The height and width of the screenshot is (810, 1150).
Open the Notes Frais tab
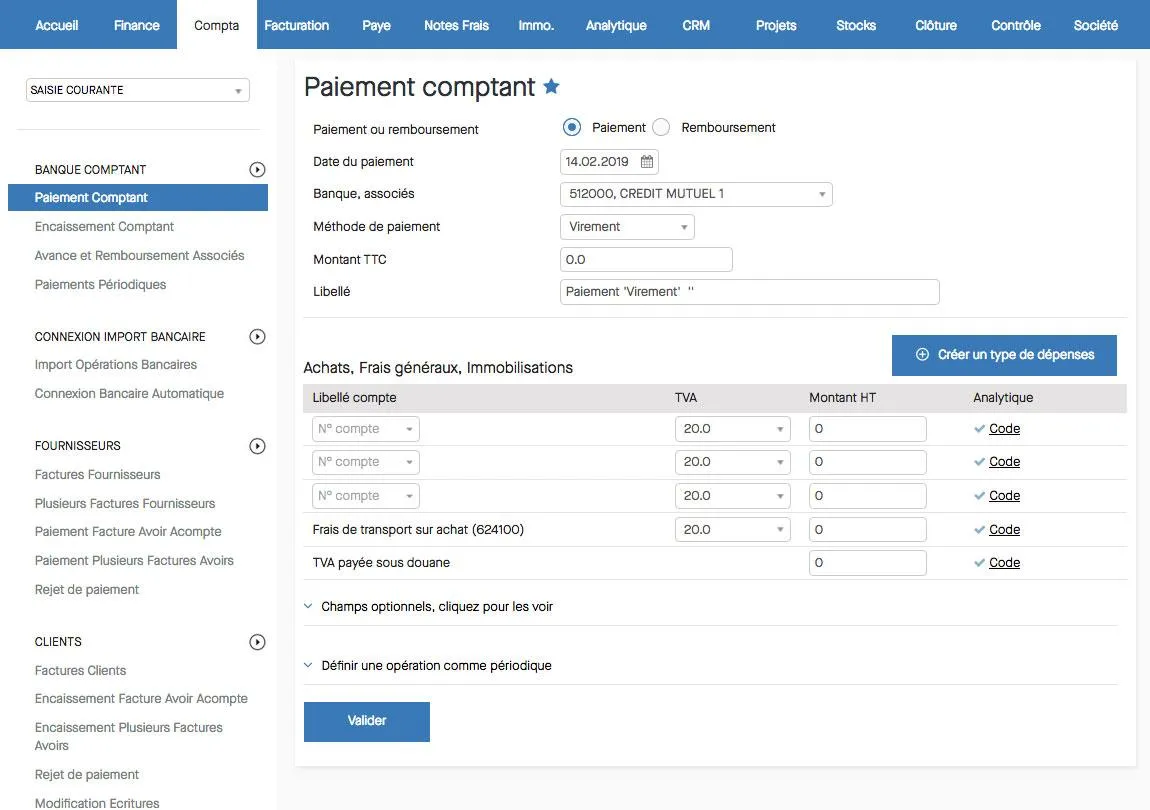pyautogui.click(x=456, y=25)
